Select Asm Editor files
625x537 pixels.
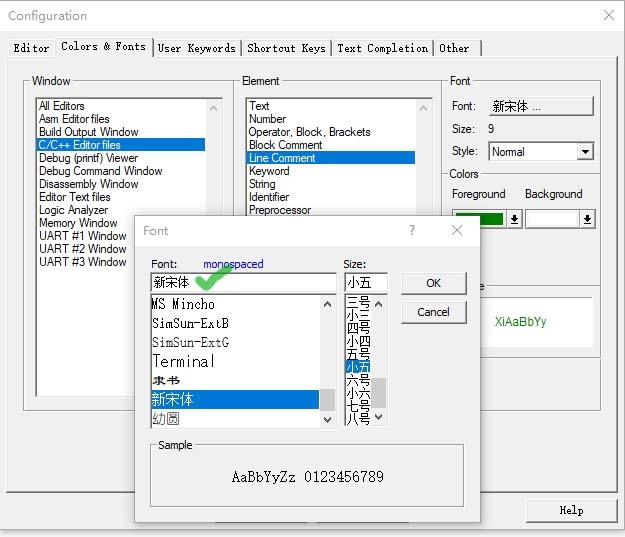121,119
